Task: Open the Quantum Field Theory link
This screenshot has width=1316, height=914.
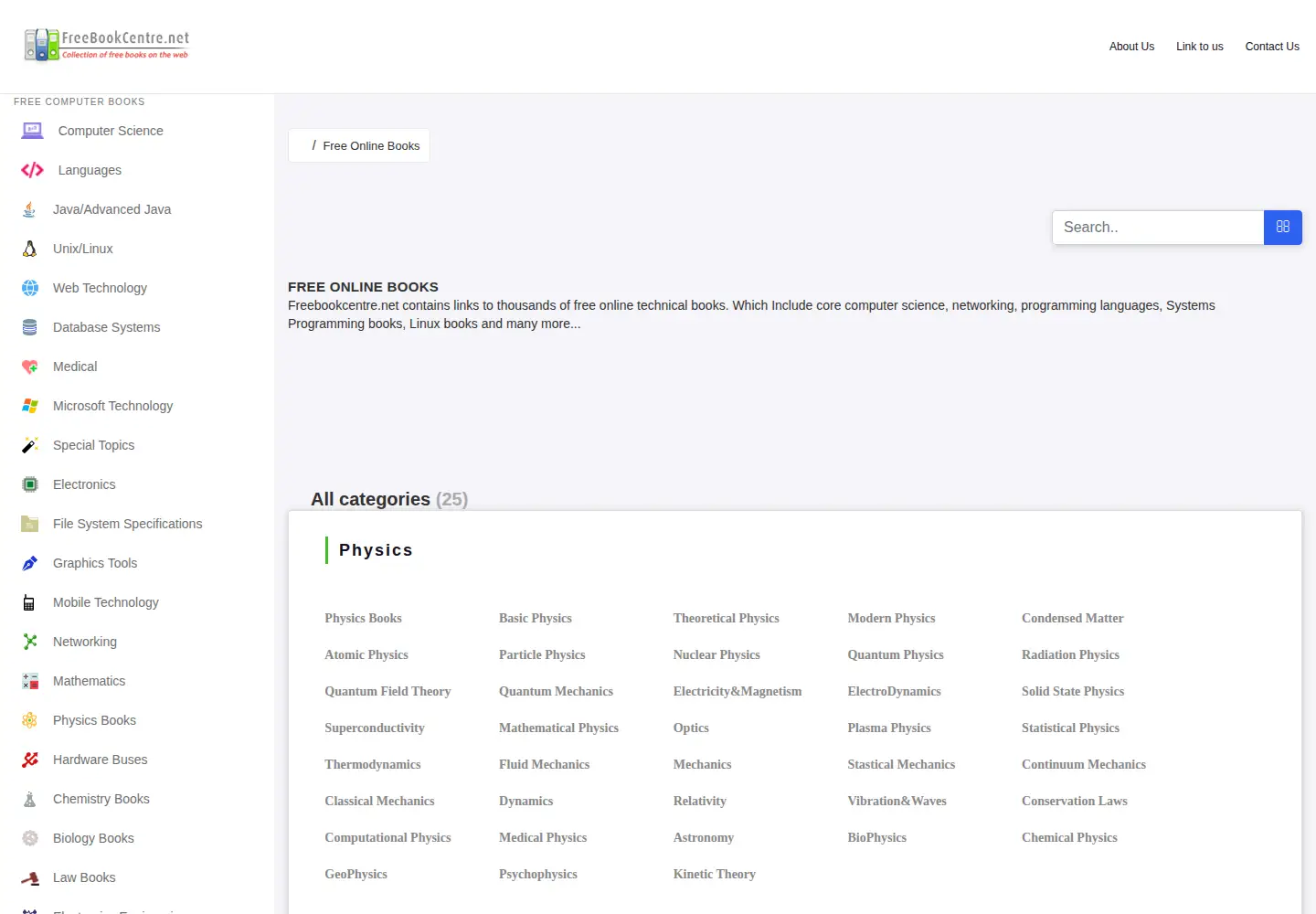Action: 387,691
